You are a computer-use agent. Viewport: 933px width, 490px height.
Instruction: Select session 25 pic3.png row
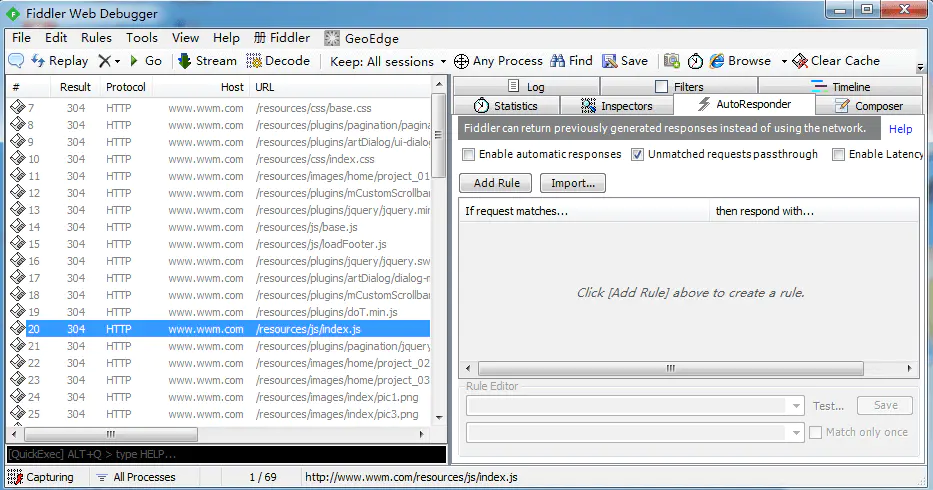coord(219,414)
